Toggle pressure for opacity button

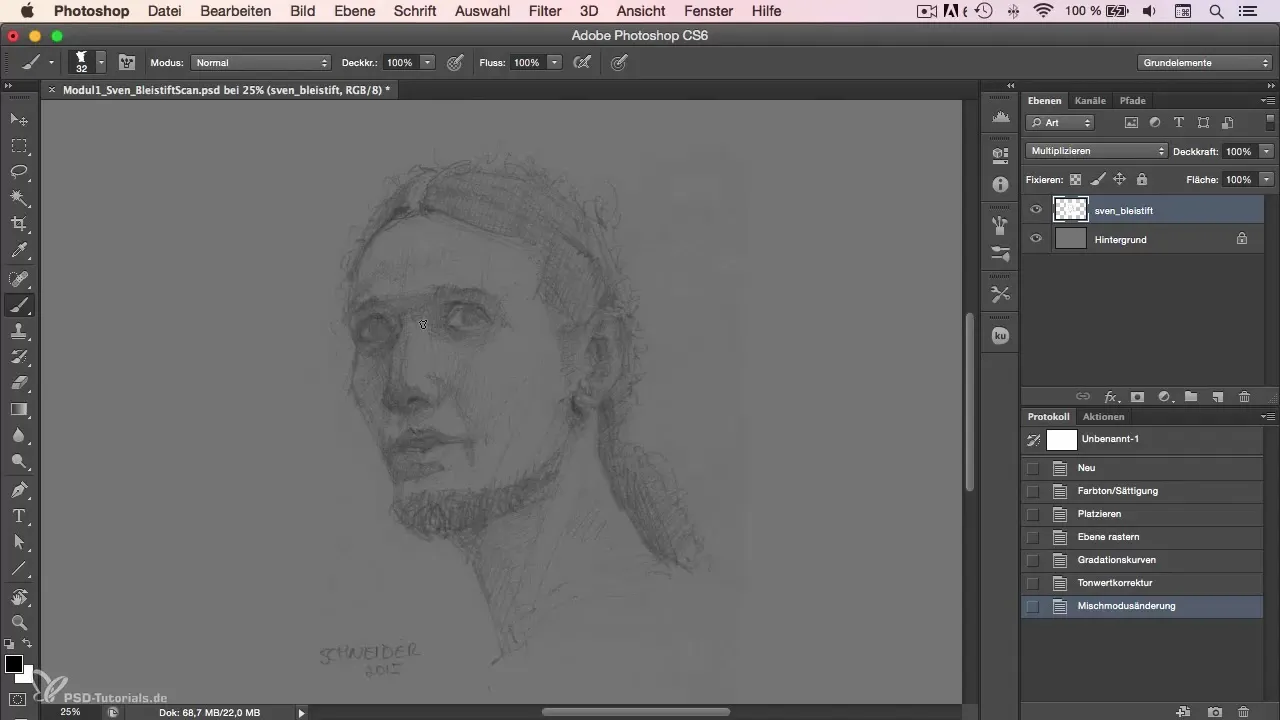[x=455, y=62]
